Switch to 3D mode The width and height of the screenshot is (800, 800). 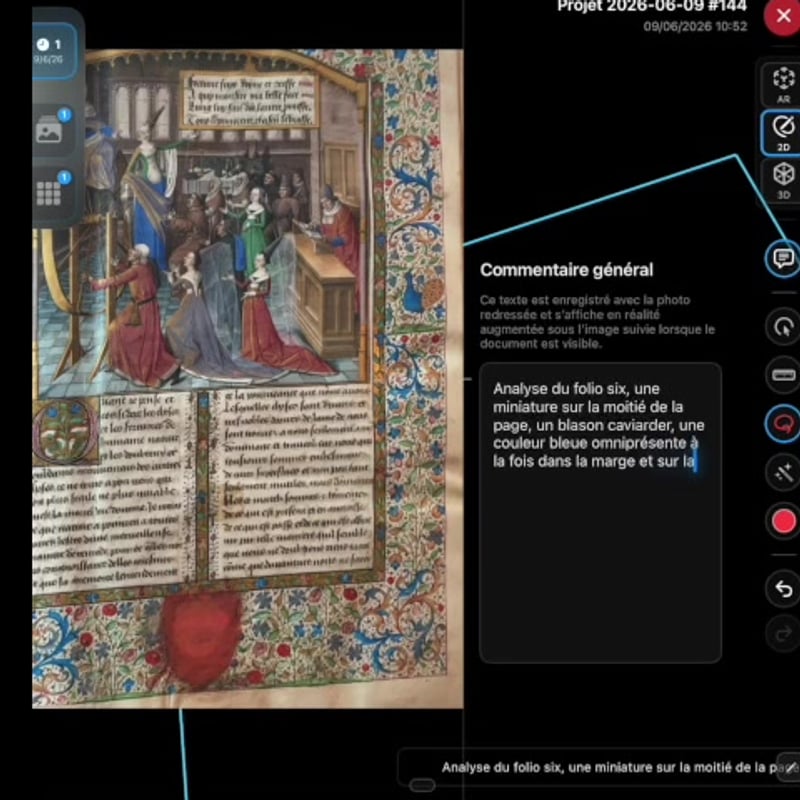783,180
